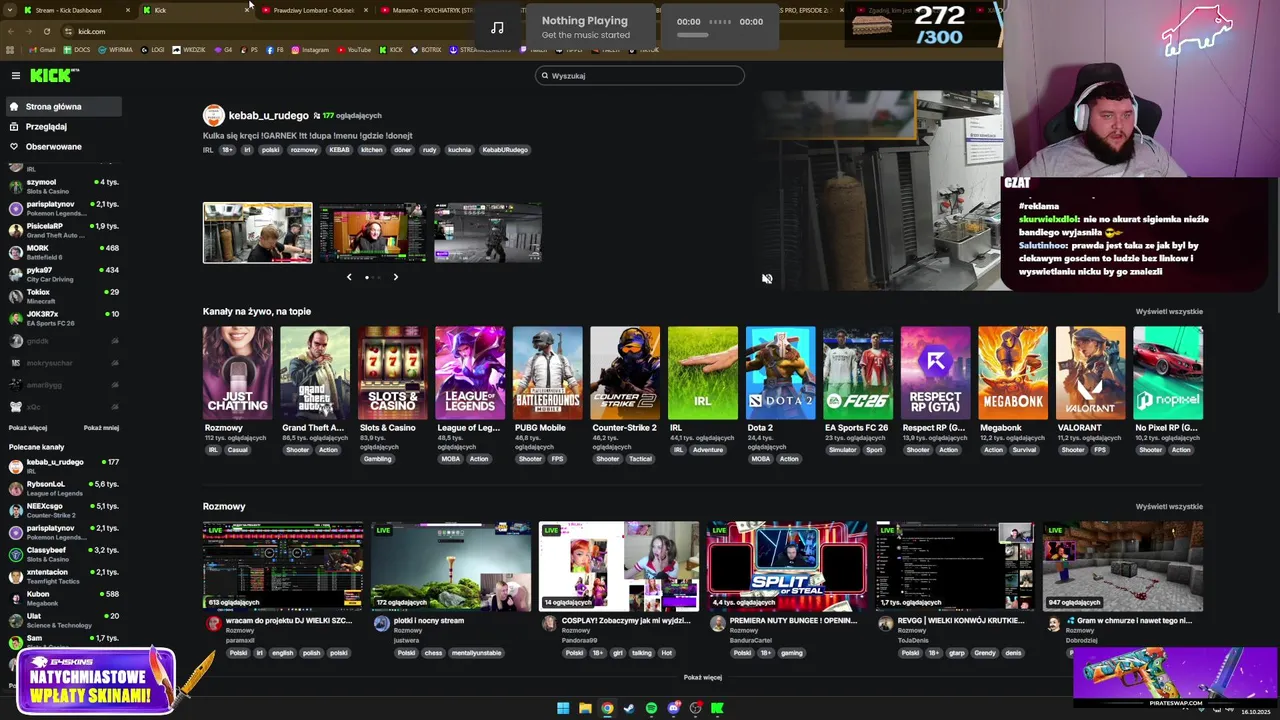The height and width of the screenshot is (720, 1280).
Task: Expand Rozmowy streams with the bottom Pokaż więcej
Action: 703,677
